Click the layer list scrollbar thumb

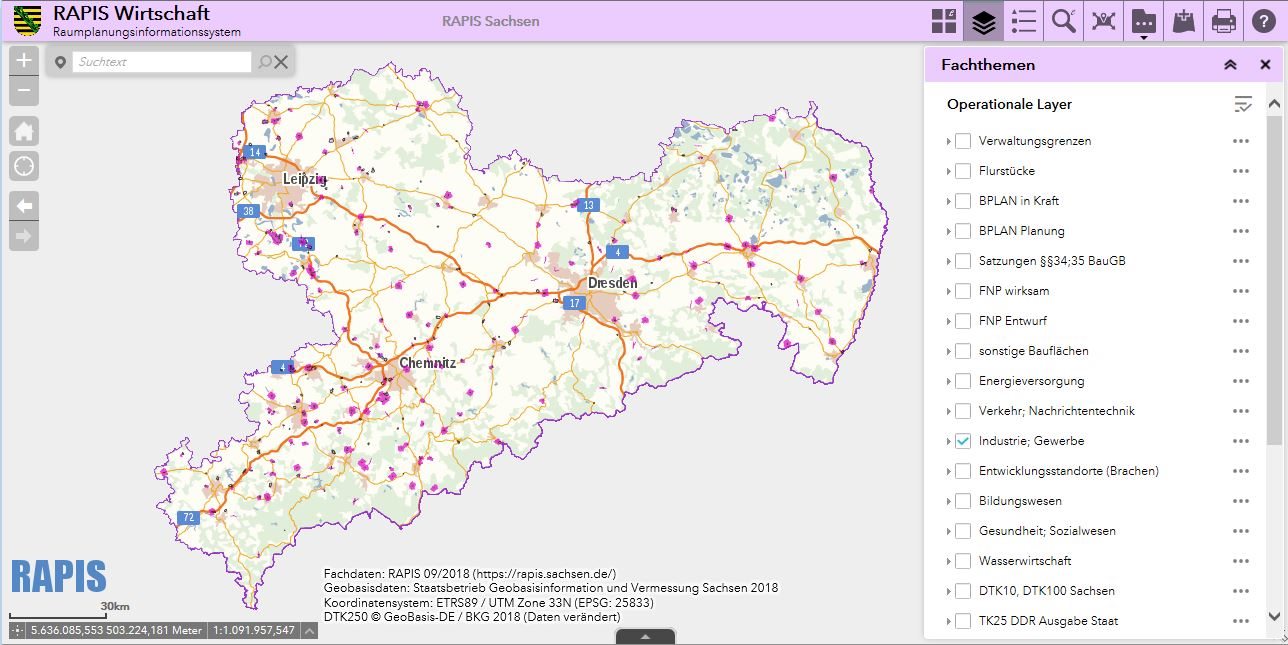click(1274, 278)
